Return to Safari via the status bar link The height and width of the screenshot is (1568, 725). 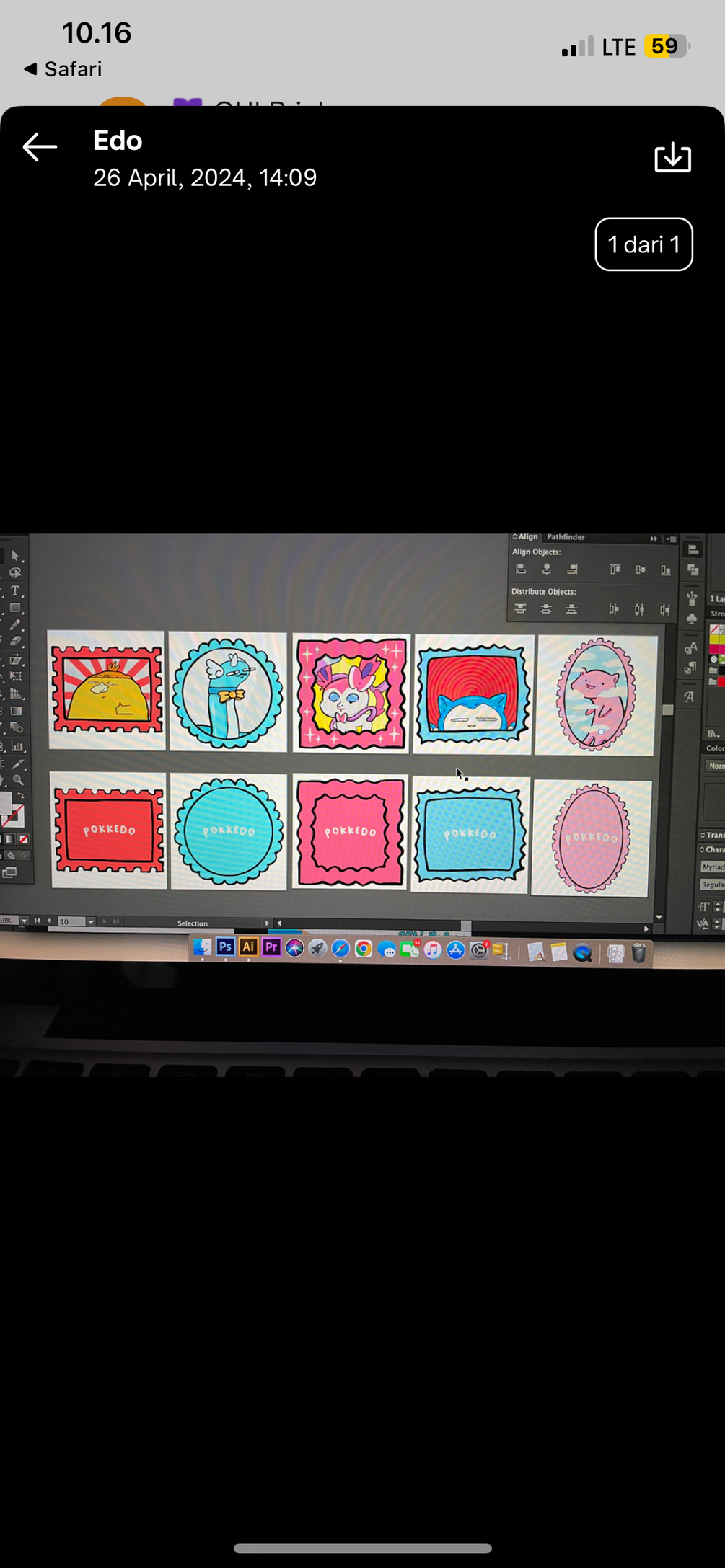click(63, 69)
